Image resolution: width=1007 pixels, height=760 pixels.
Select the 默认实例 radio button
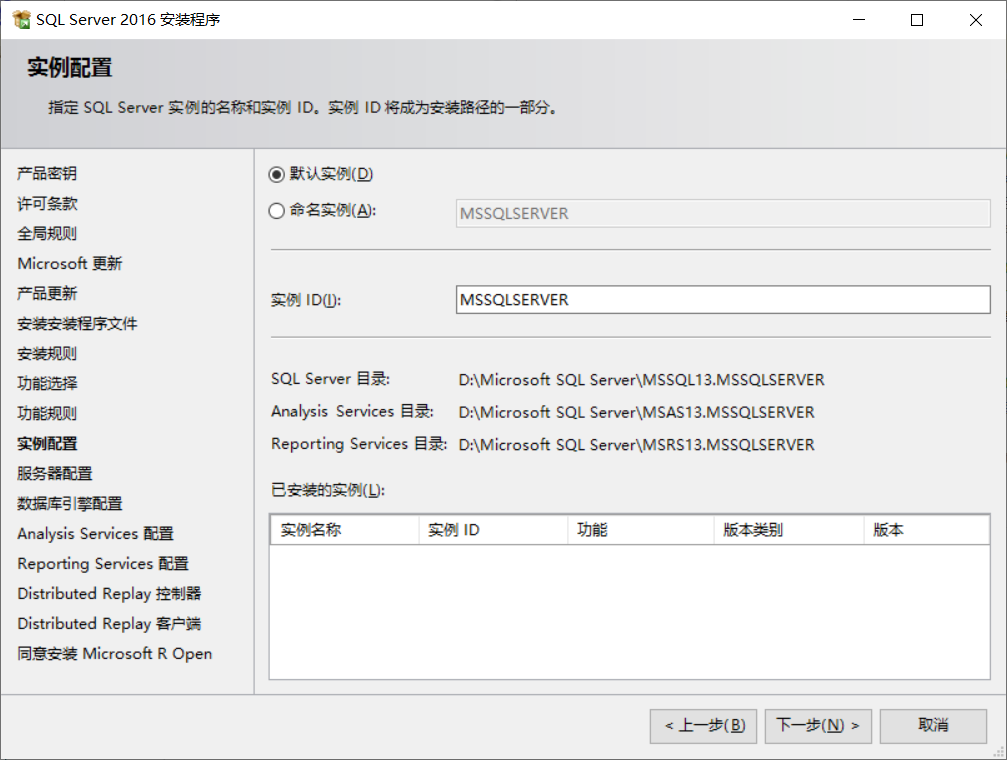(x=276, y=174)
